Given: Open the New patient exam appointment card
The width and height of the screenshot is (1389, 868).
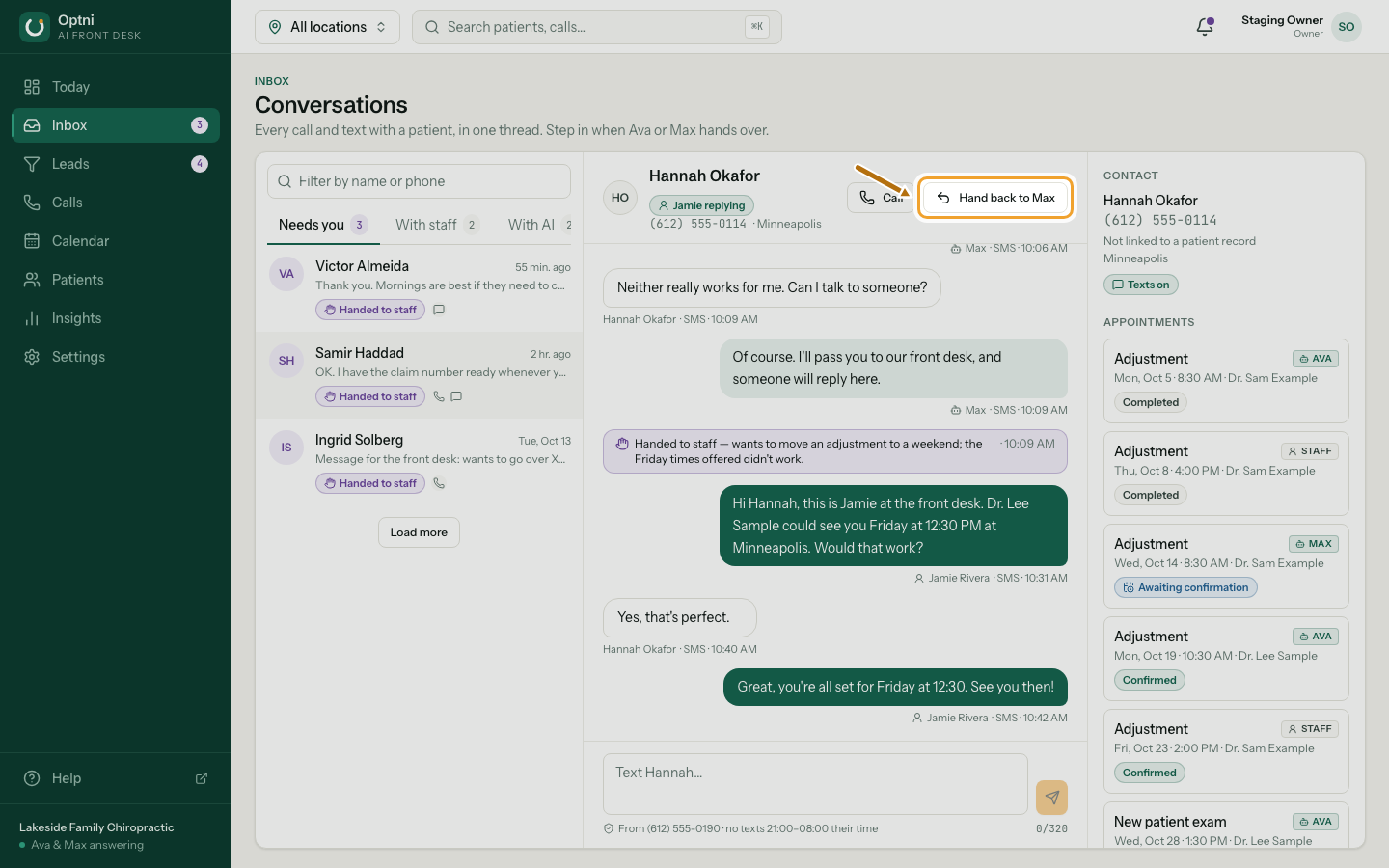Looking at the screenshot, I should [x=1226, y=826].
